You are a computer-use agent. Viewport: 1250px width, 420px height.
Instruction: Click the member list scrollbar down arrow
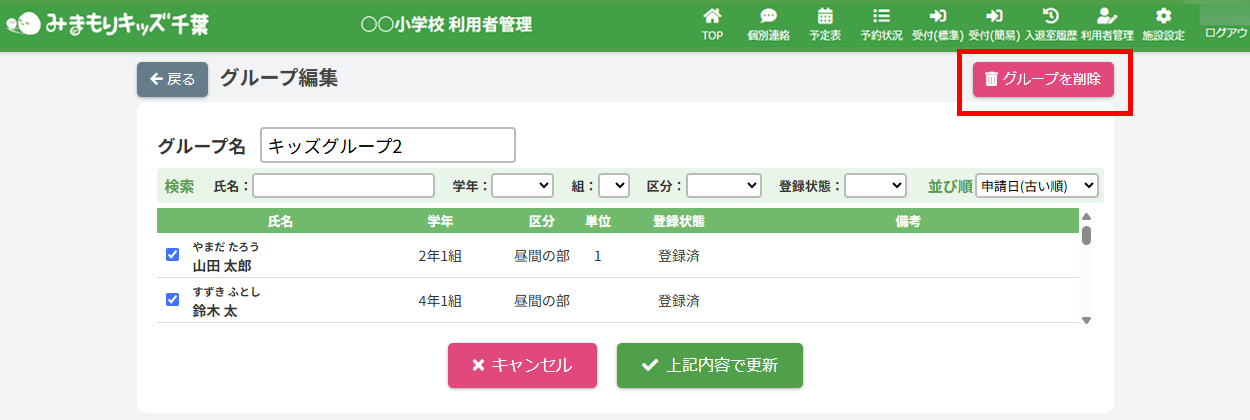(x=1086, y=320)
